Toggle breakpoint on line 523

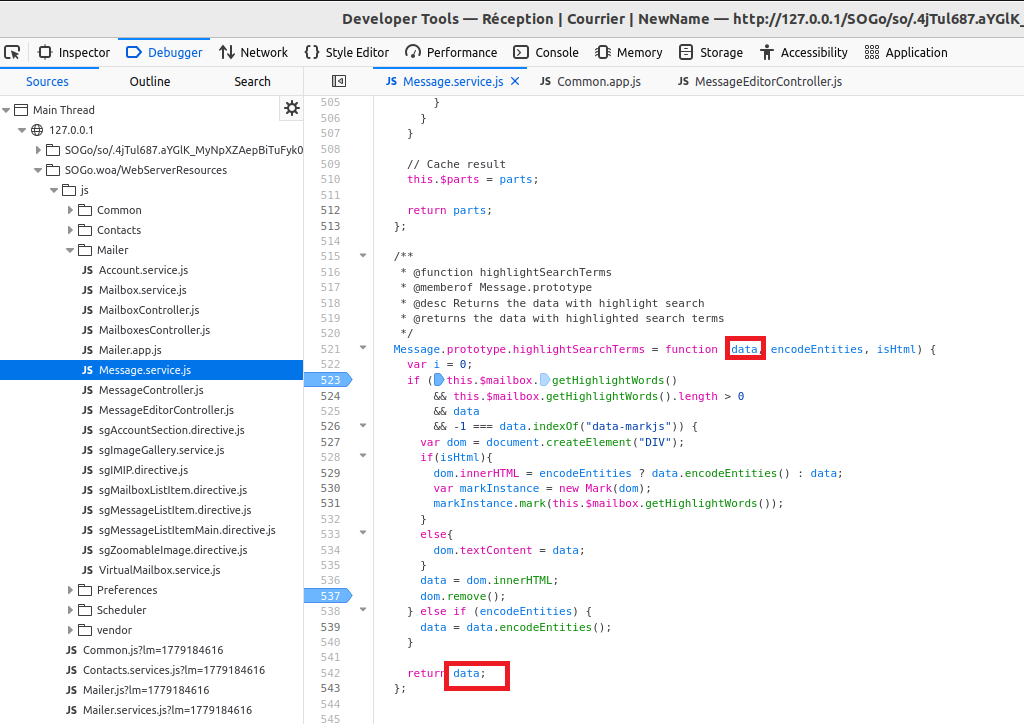click(328, 380)
